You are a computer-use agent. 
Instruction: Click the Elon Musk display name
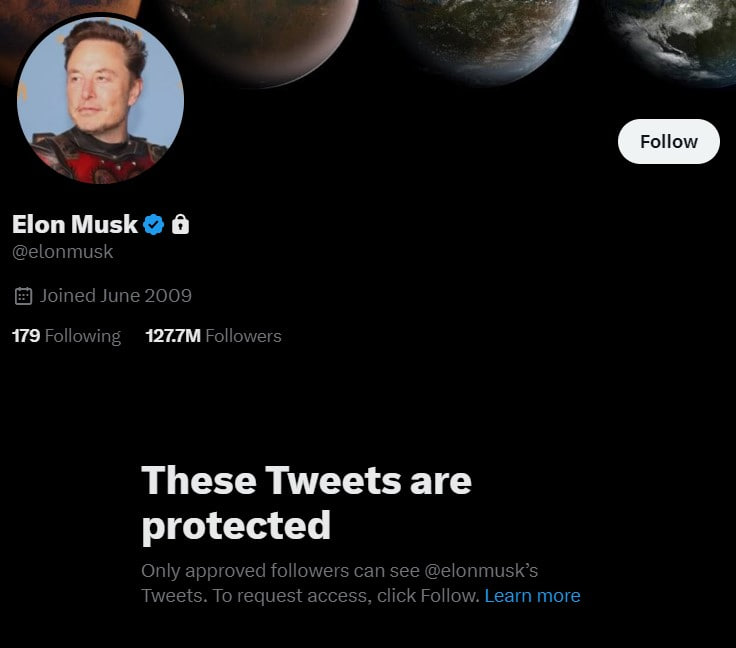pos(75,224)
